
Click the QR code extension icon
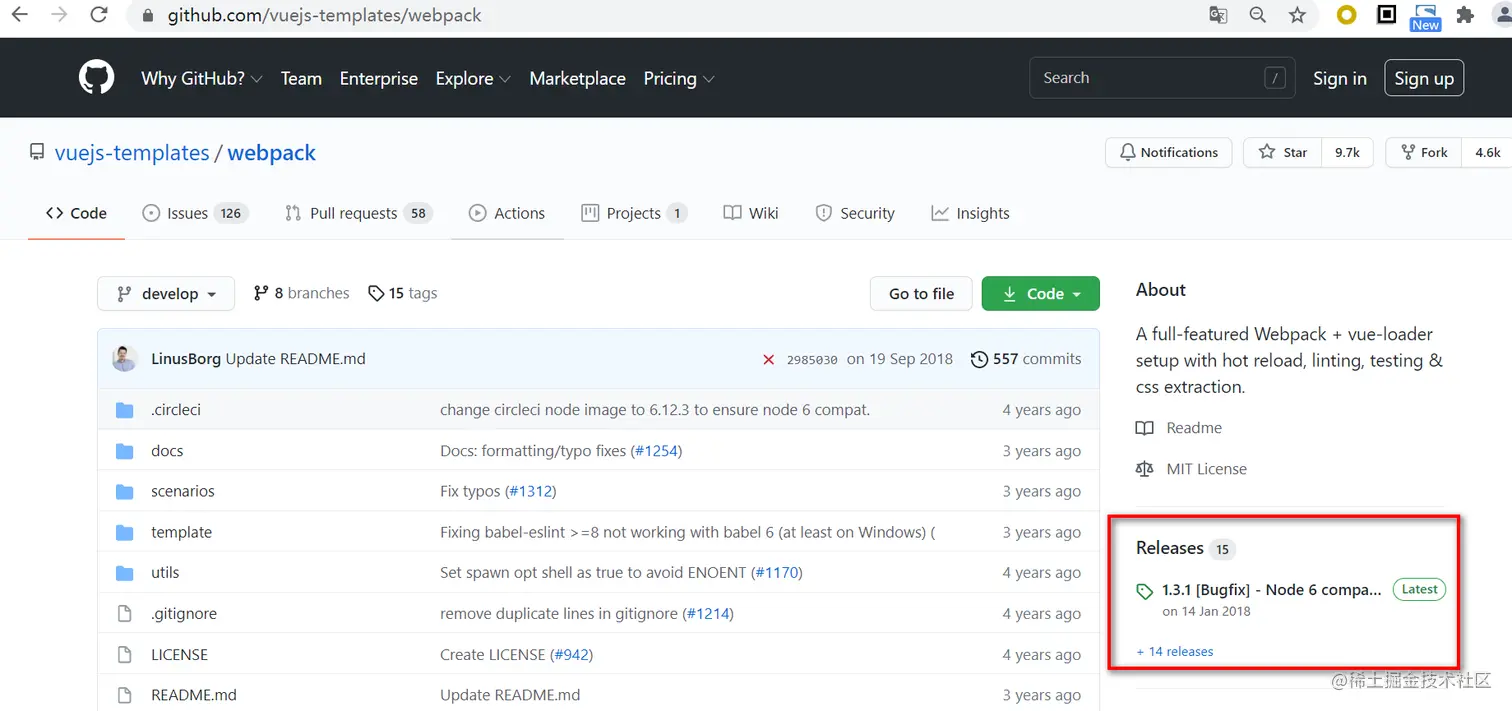tap(1387, 15)
